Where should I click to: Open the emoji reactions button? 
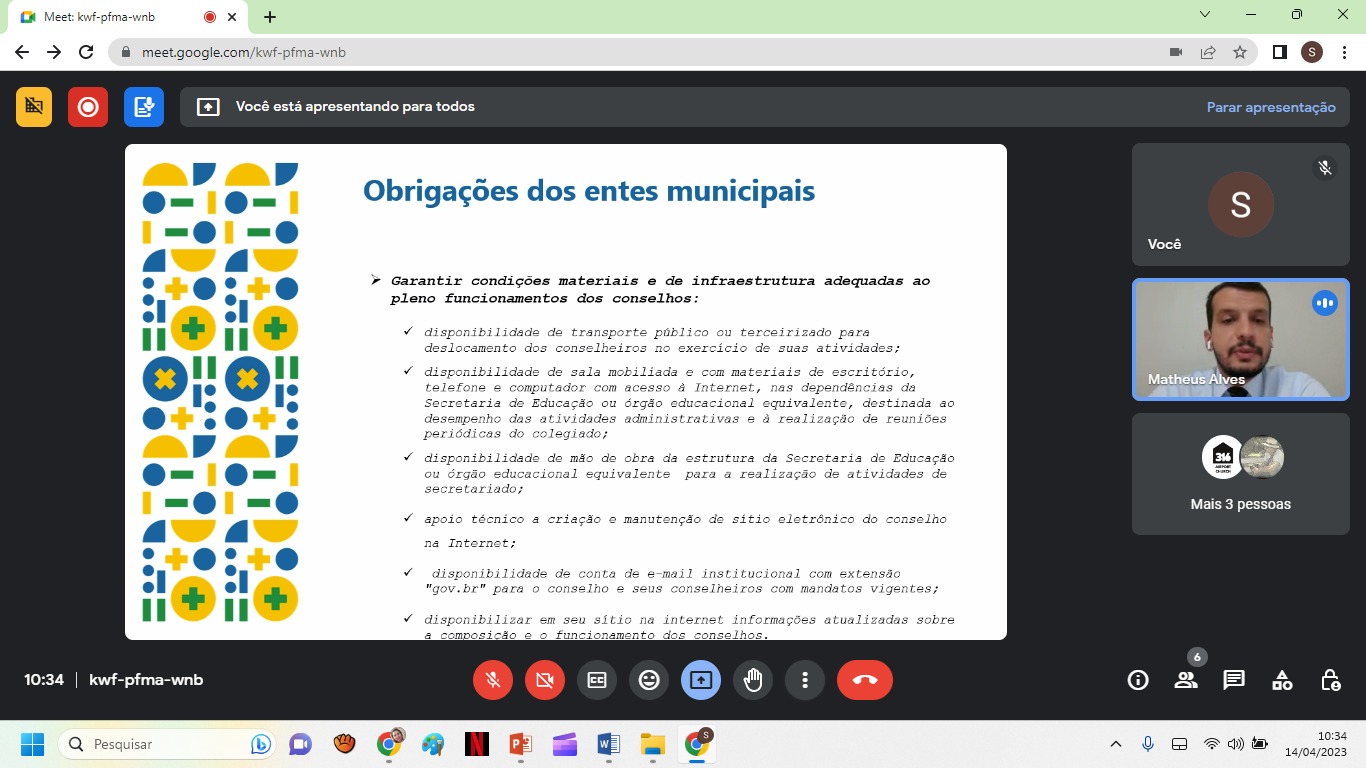point(649,680)
